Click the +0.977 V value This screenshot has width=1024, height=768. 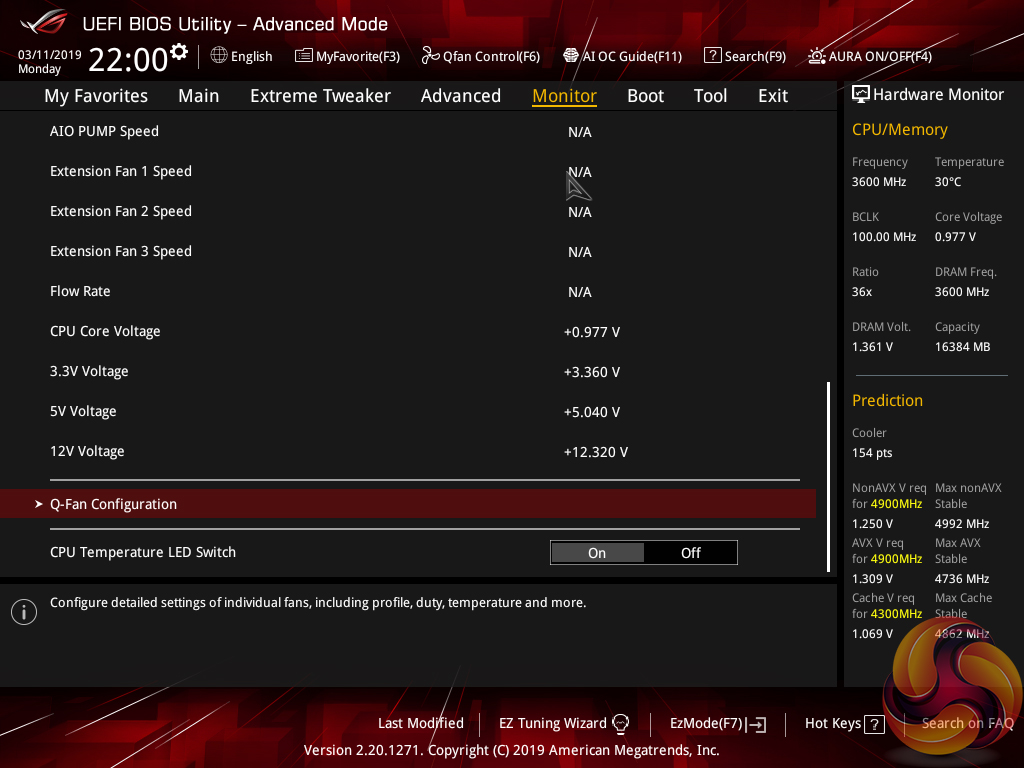coord(592,332)
